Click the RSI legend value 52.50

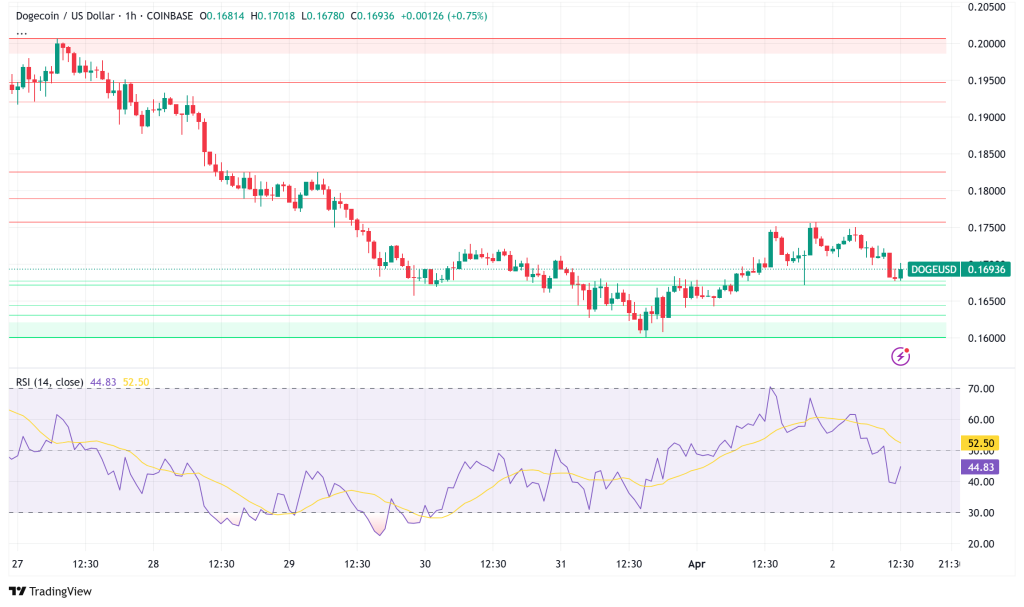pos(136,382)
